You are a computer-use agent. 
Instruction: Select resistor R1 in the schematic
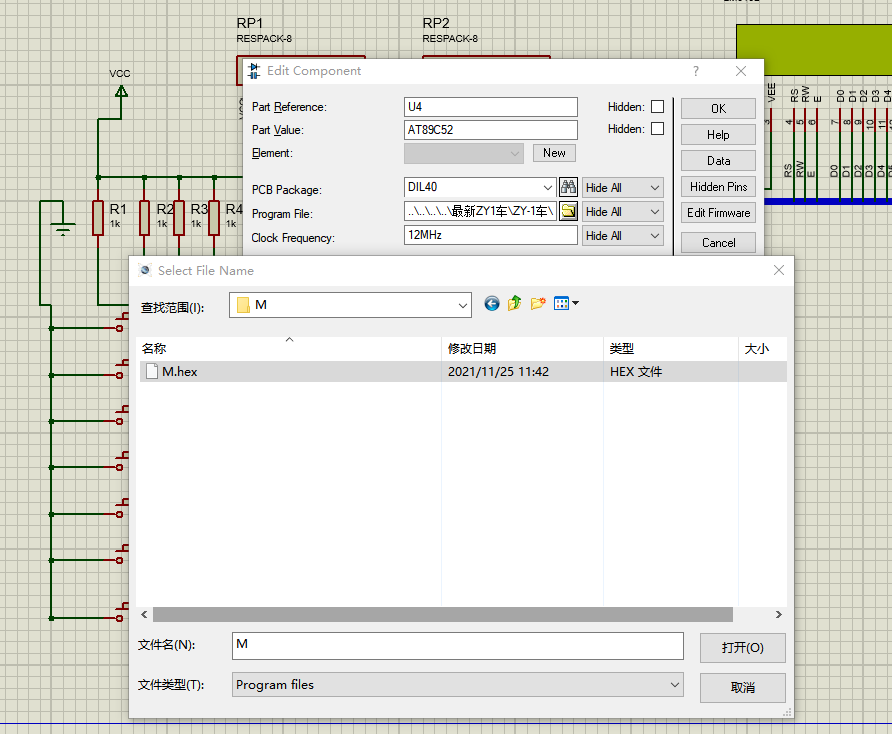coord(98,217)
